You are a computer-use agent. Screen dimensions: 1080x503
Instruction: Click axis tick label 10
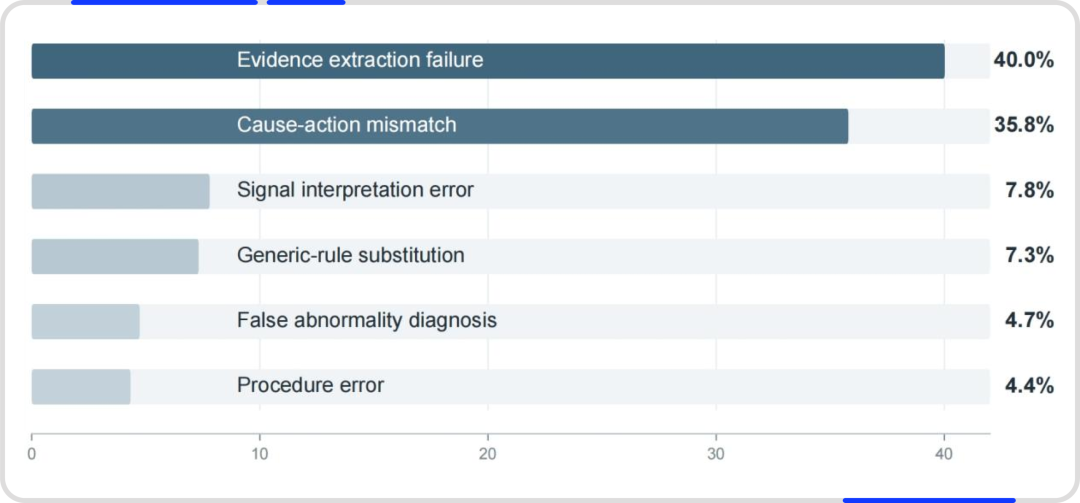260,455
